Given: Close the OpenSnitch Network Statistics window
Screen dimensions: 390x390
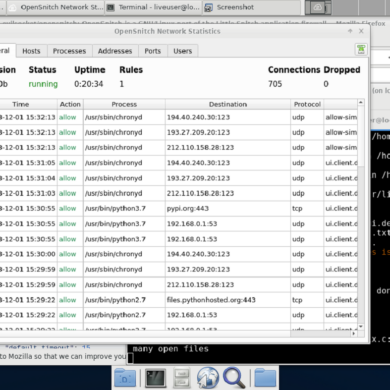Looking at the screenshot, I should [x=361, y=31].
